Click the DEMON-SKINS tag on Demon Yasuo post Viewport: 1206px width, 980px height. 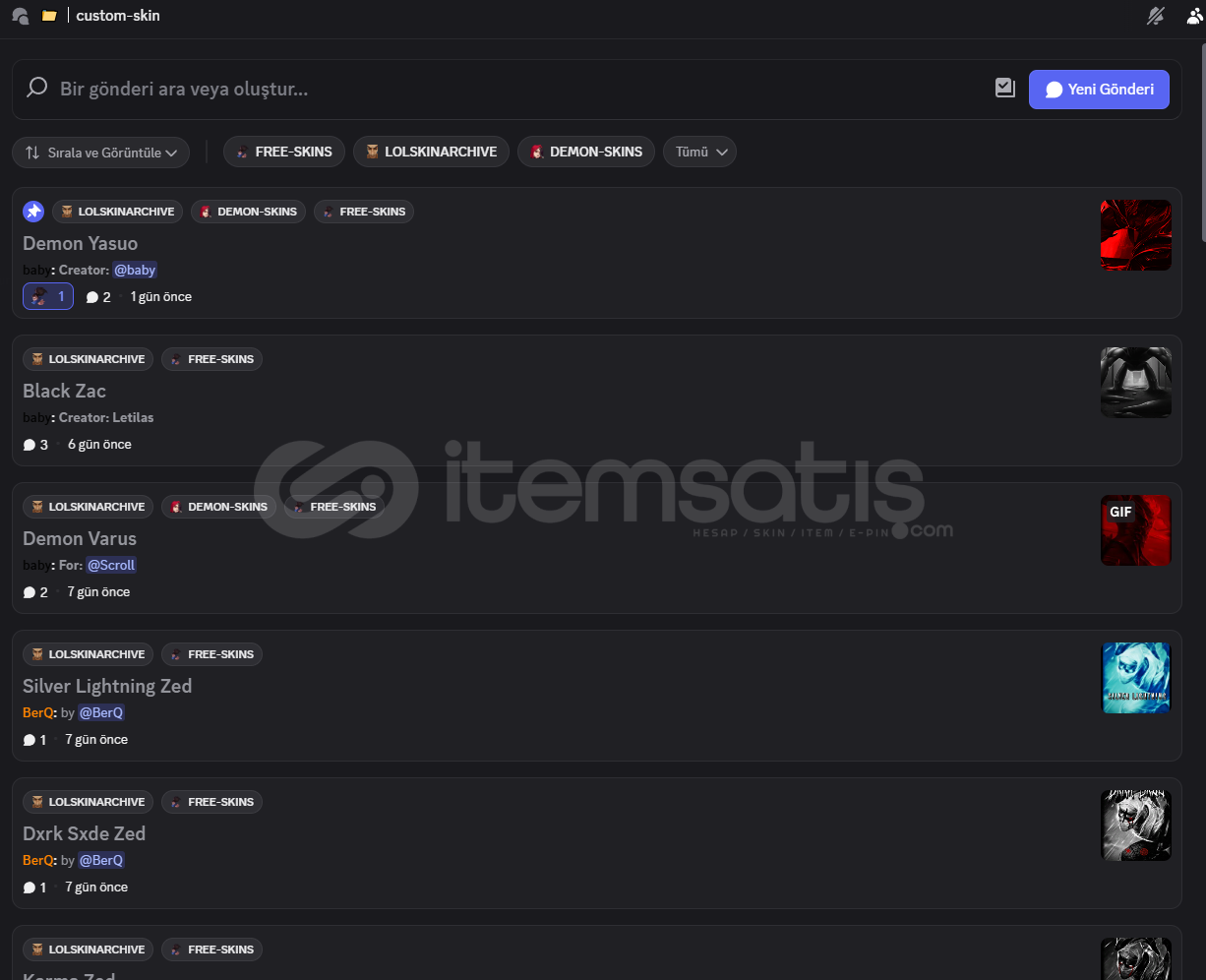pyautogui.click(x=249, y=212)
